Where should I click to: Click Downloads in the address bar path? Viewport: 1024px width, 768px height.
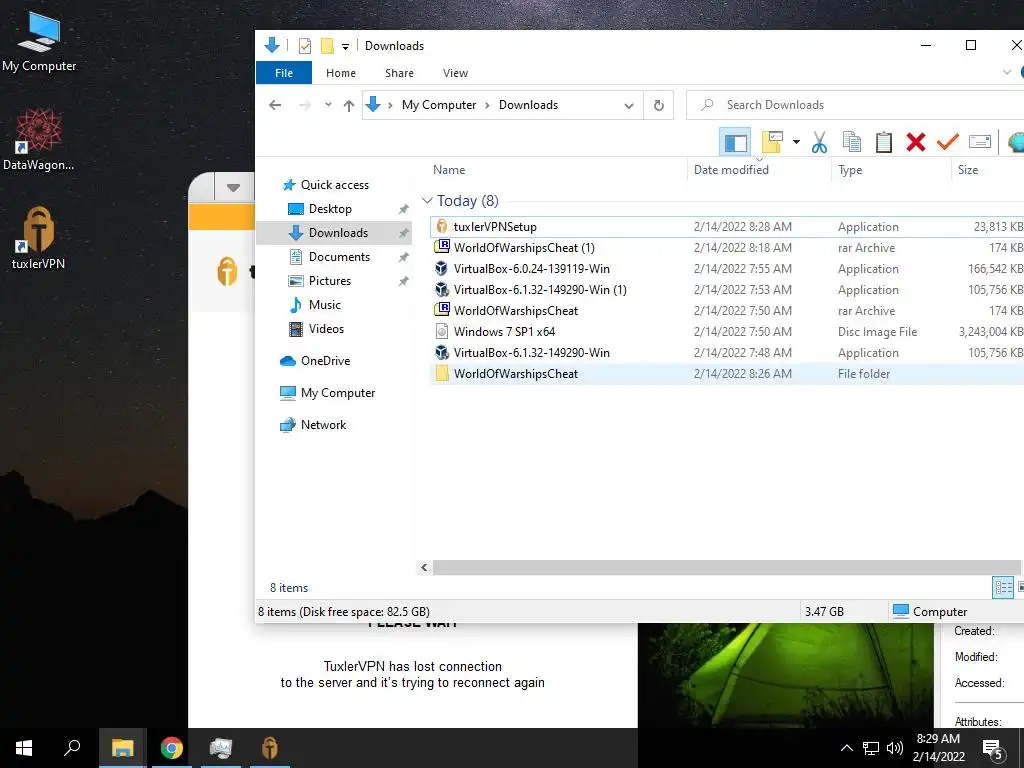[528, 105]
